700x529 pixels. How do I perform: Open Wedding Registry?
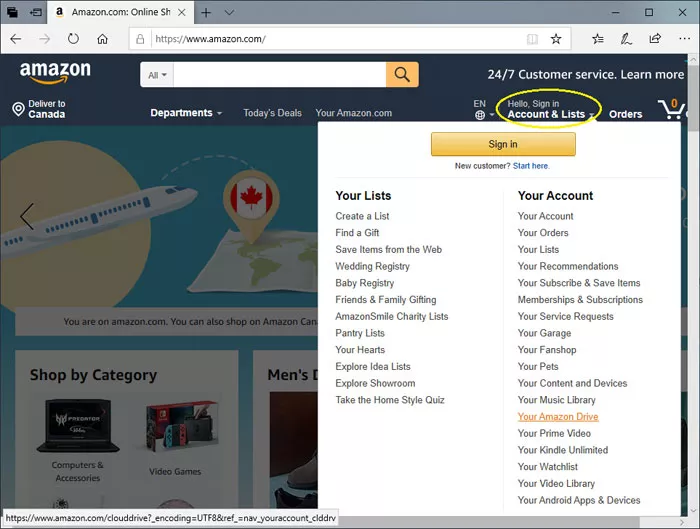pos(372,266)
